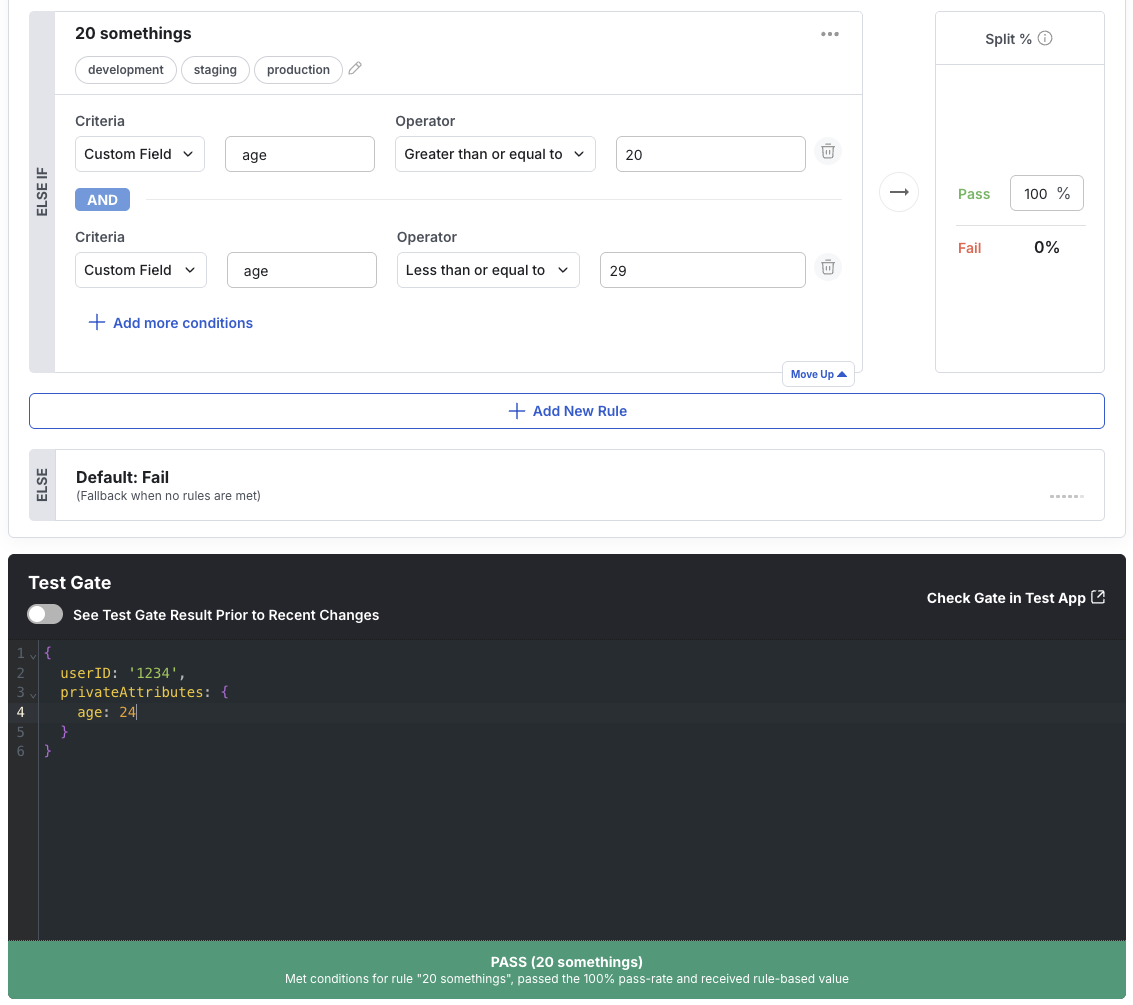Click the Fail 0% value
Screen dimensions: 1133x1005
(x=1046, y=247)
